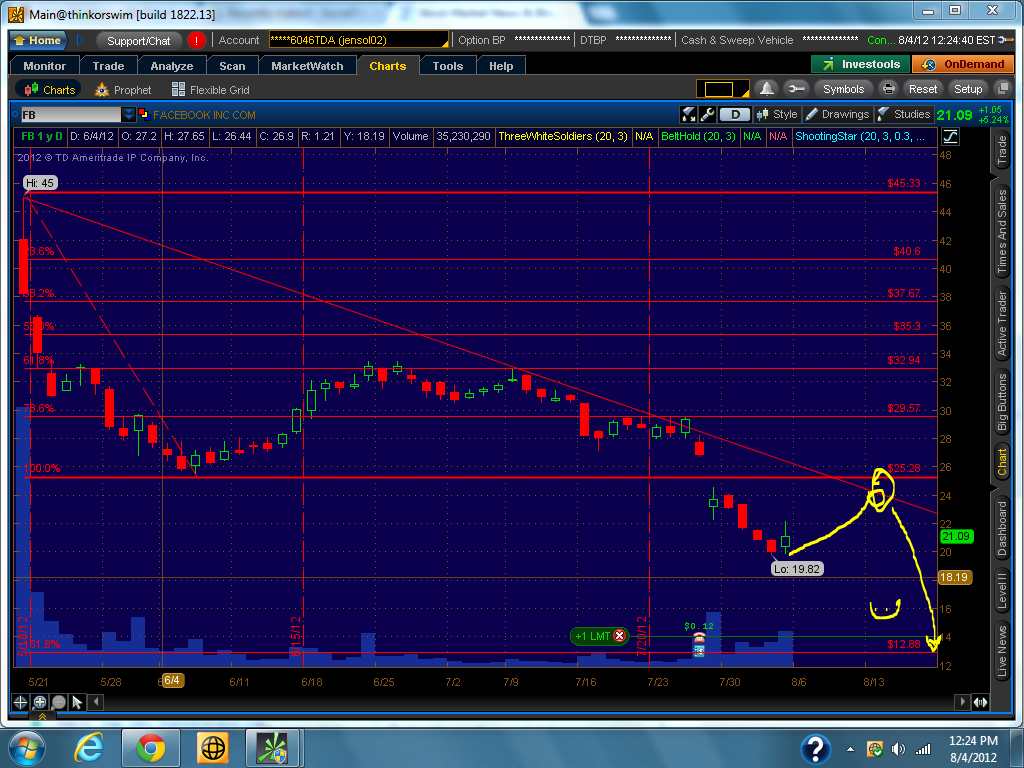
Task: Switch to the Tools tab
Action: [x=448, y=66]
